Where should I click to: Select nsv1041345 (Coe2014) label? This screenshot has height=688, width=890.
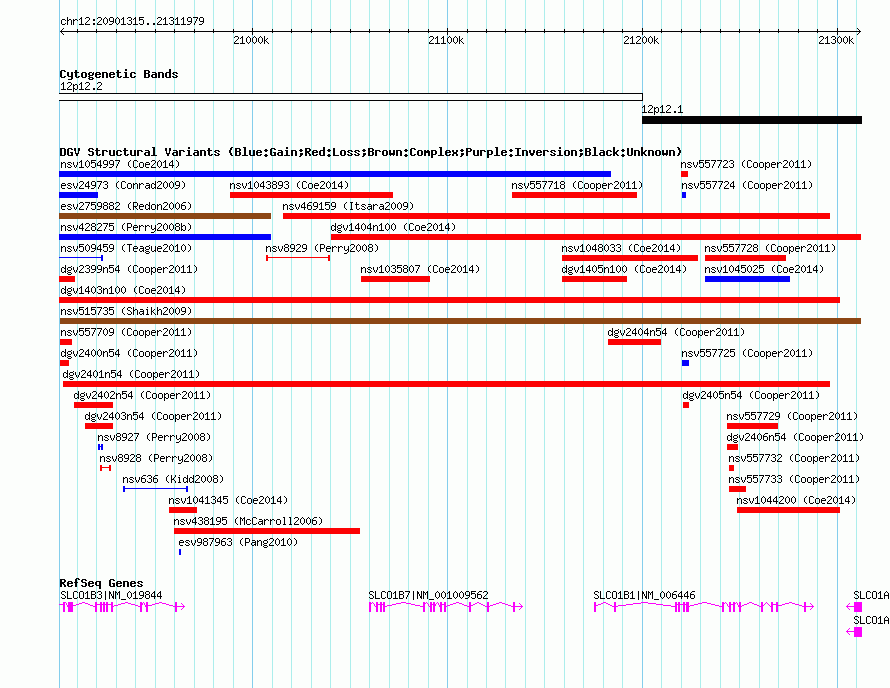(x=228, y=500)
